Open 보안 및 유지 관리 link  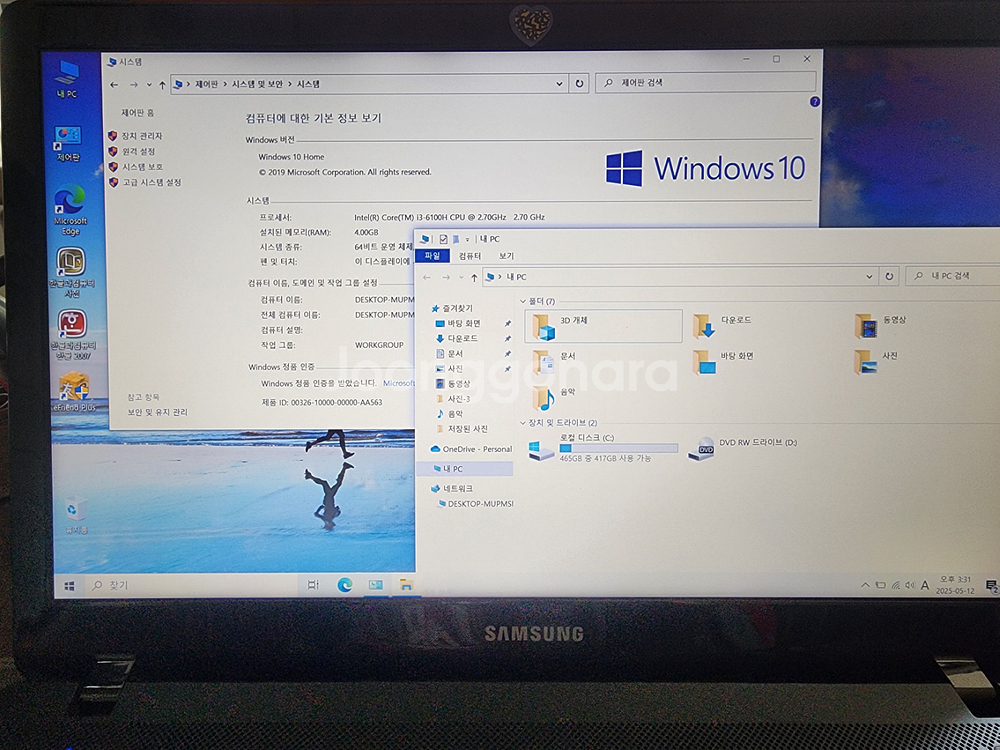[158, 413]
